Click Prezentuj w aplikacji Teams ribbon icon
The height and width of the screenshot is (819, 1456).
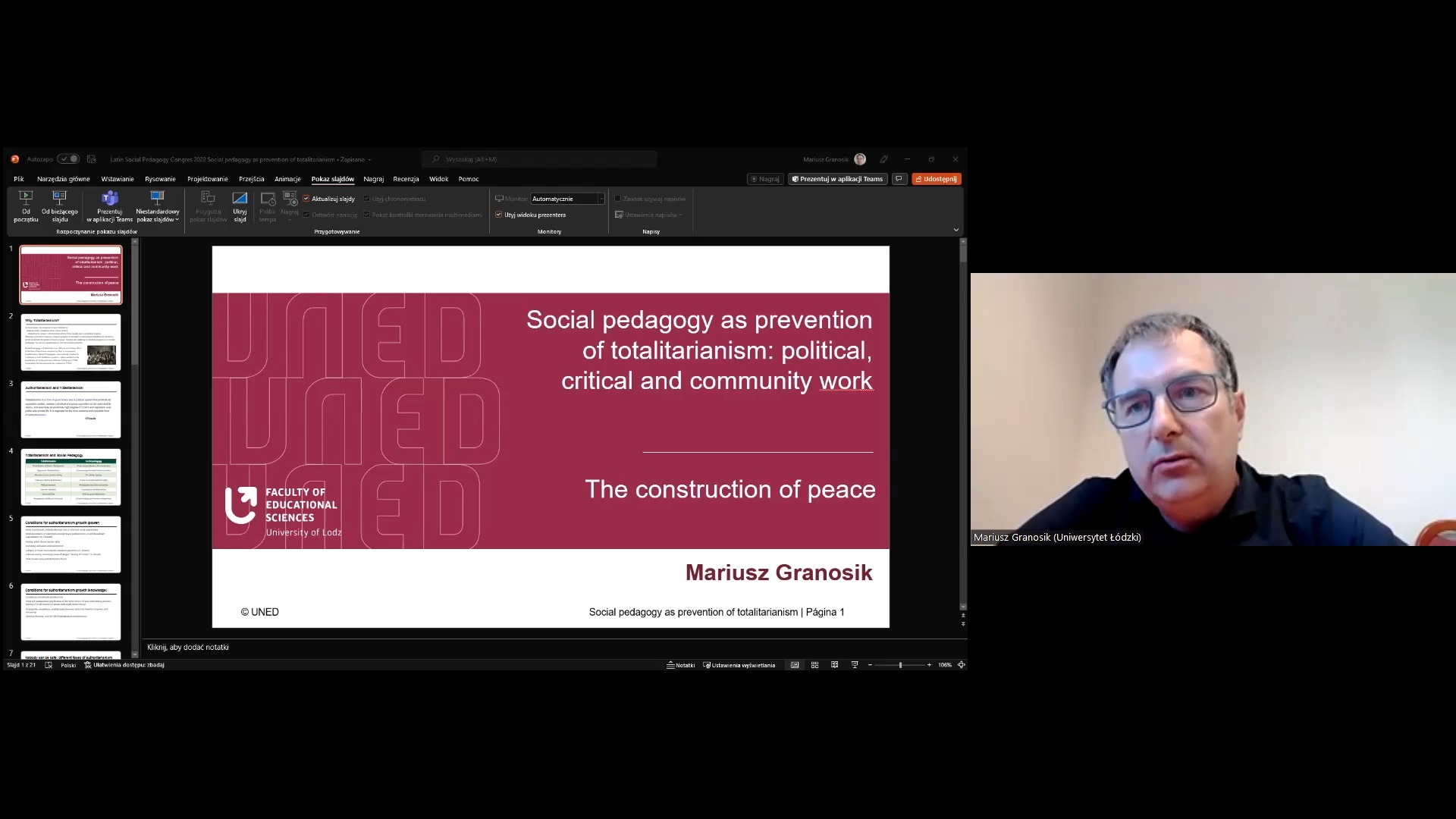pyautogui.click(x=110, y=206)
